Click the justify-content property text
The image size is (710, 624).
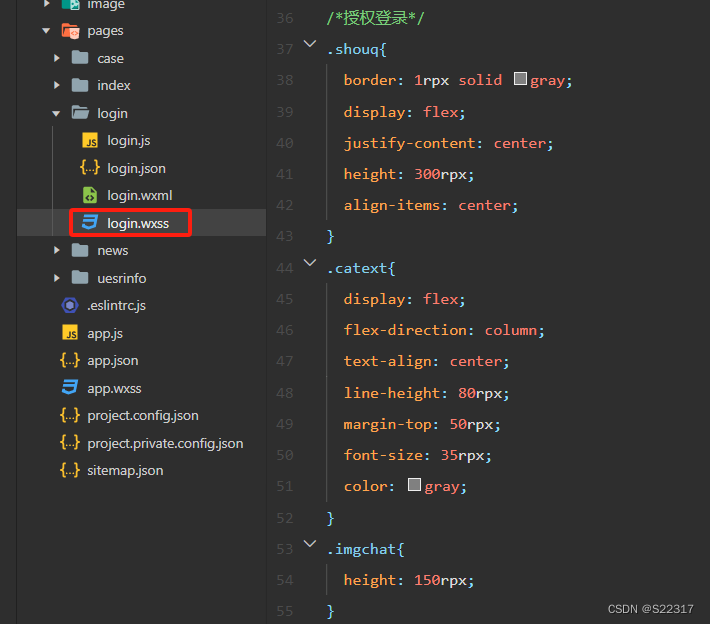(409, 143)
